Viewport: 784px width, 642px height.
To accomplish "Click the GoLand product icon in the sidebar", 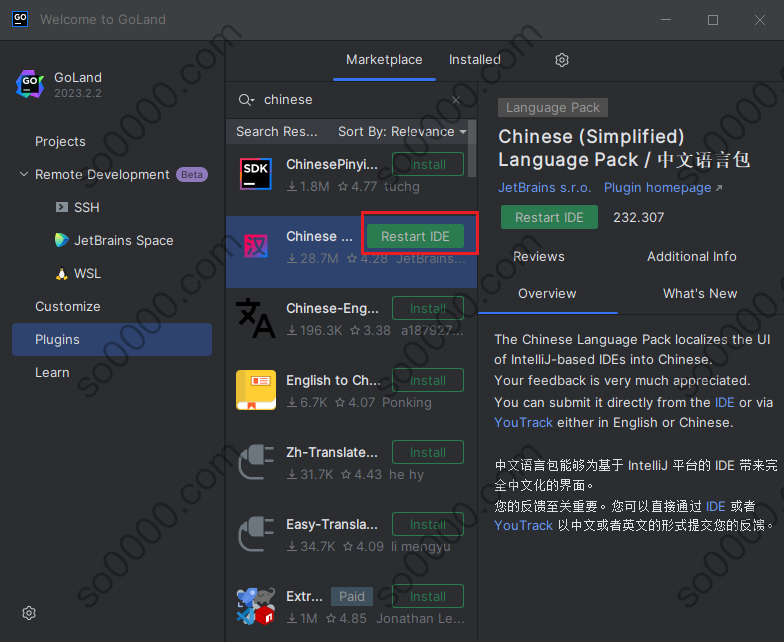I will click(x=30, y=84).
